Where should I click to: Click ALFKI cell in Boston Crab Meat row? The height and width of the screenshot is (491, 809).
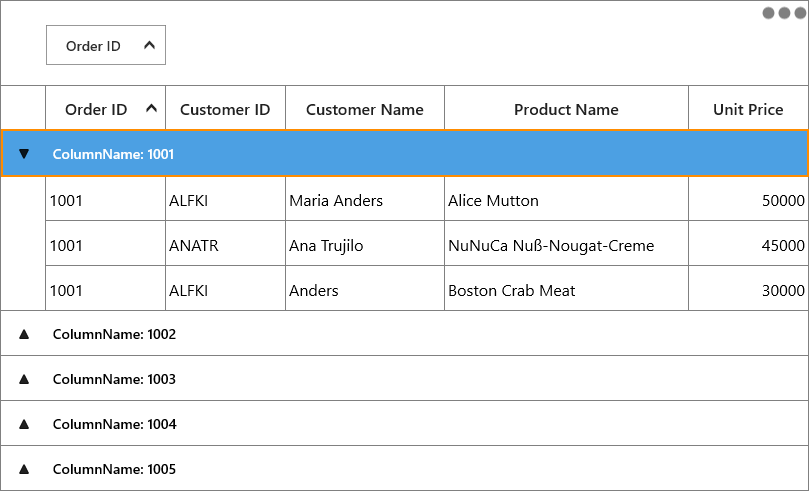[x=225, y=288]
